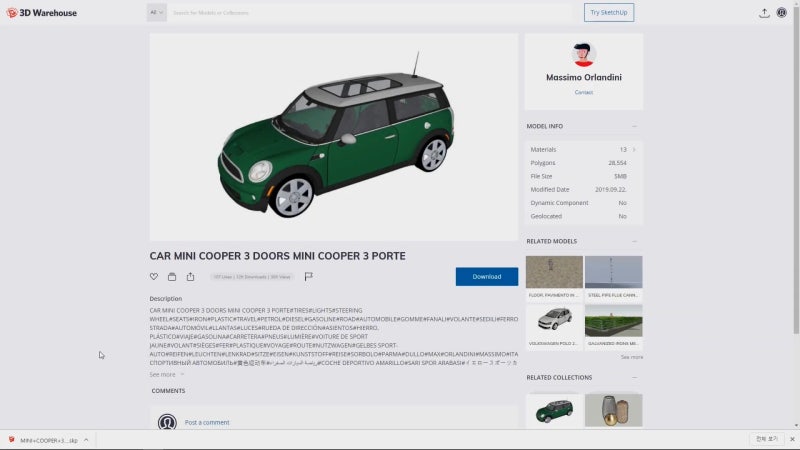Open the floor pavimento related model
This screenshot has height=450, width=800.
pos(554,277)
